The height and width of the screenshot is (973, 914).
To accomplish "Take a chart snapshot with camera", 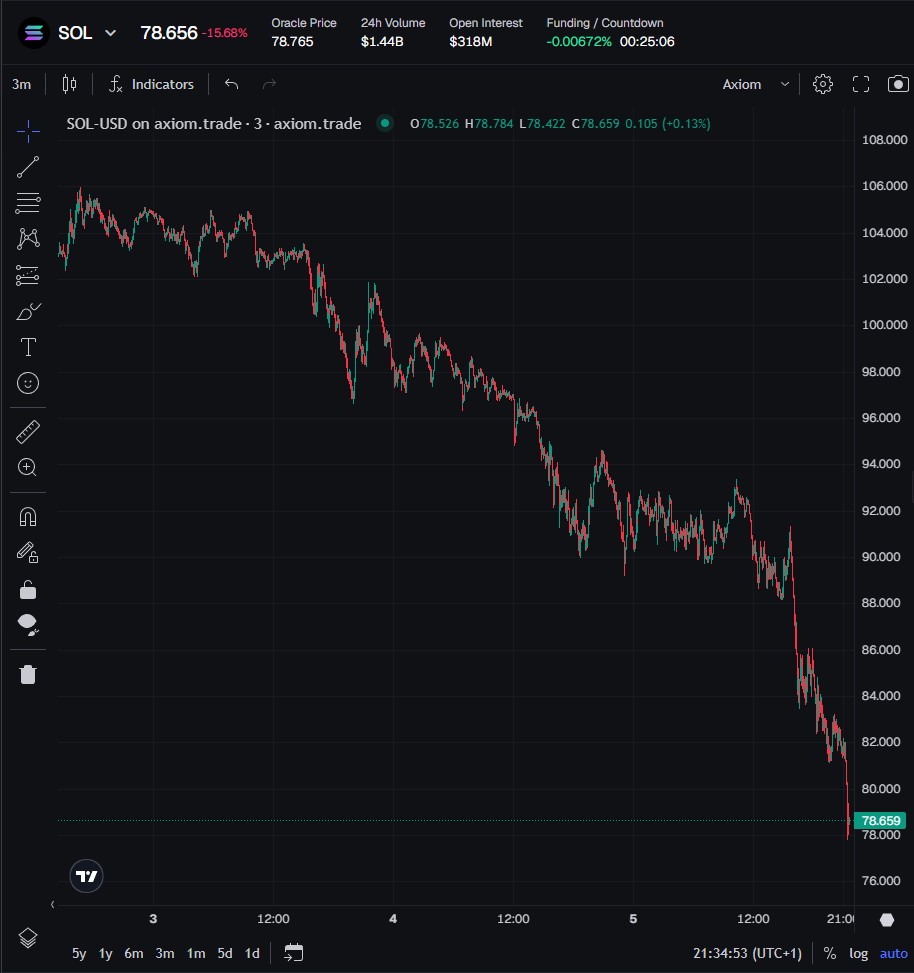I will click(898, 84).
